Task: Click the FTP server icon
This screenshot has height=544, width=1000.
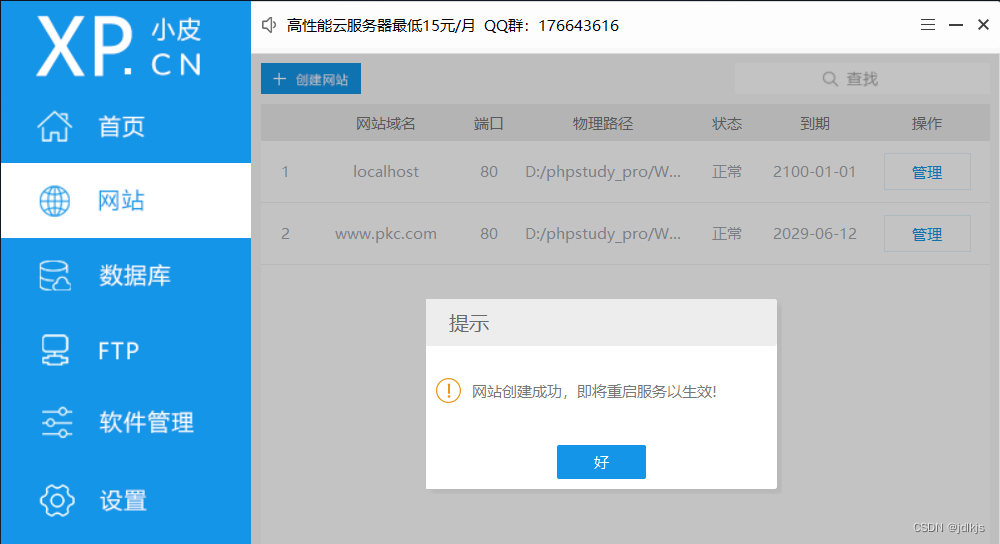Action: 55,350
